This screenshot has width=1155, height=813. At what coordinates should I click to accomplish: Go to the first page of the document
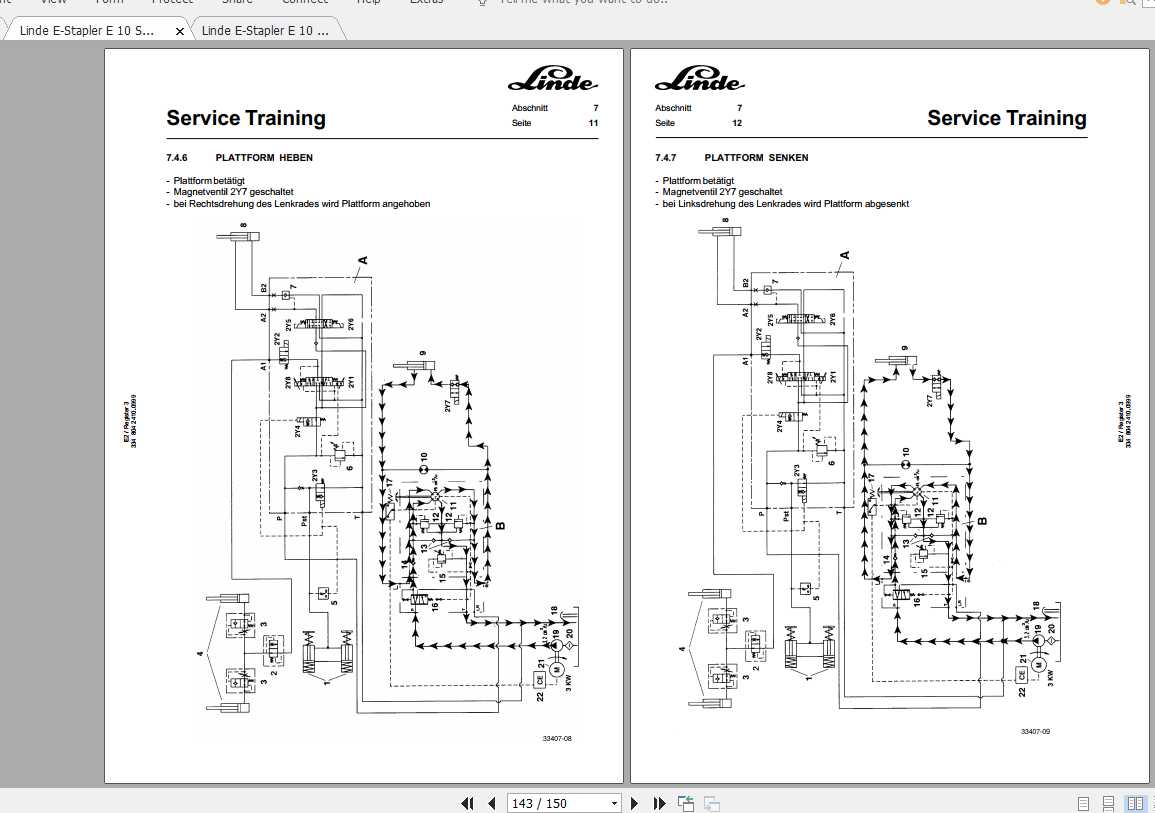(467, 803)
